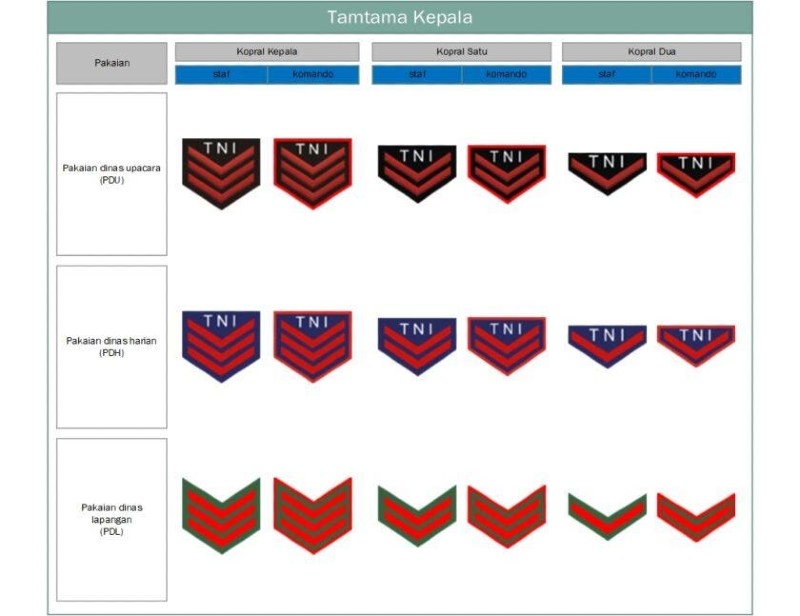Click the Kopral Kepala column header
The width and height of the screenshot is (800, 616).
click(x=267, y=52)
